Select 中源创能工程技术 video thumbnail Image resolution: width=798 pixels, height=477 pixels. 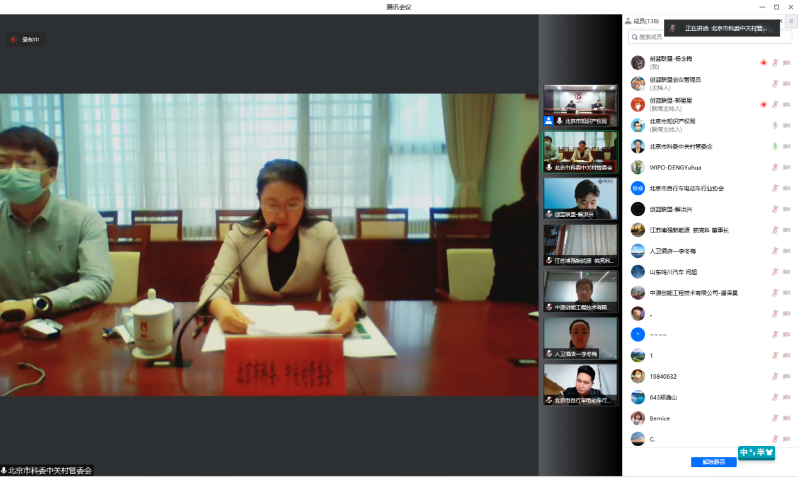click(580, 291)
